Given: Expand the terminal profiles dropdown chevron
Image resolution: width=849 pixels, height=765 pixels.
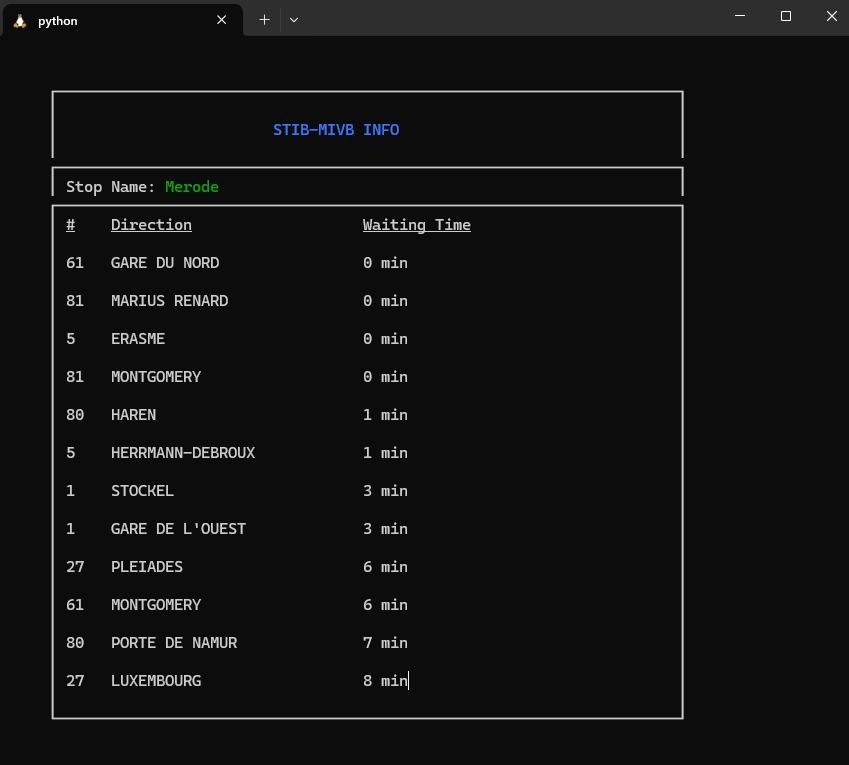Looking at the screenshot, I should click(x=294, y=19).
